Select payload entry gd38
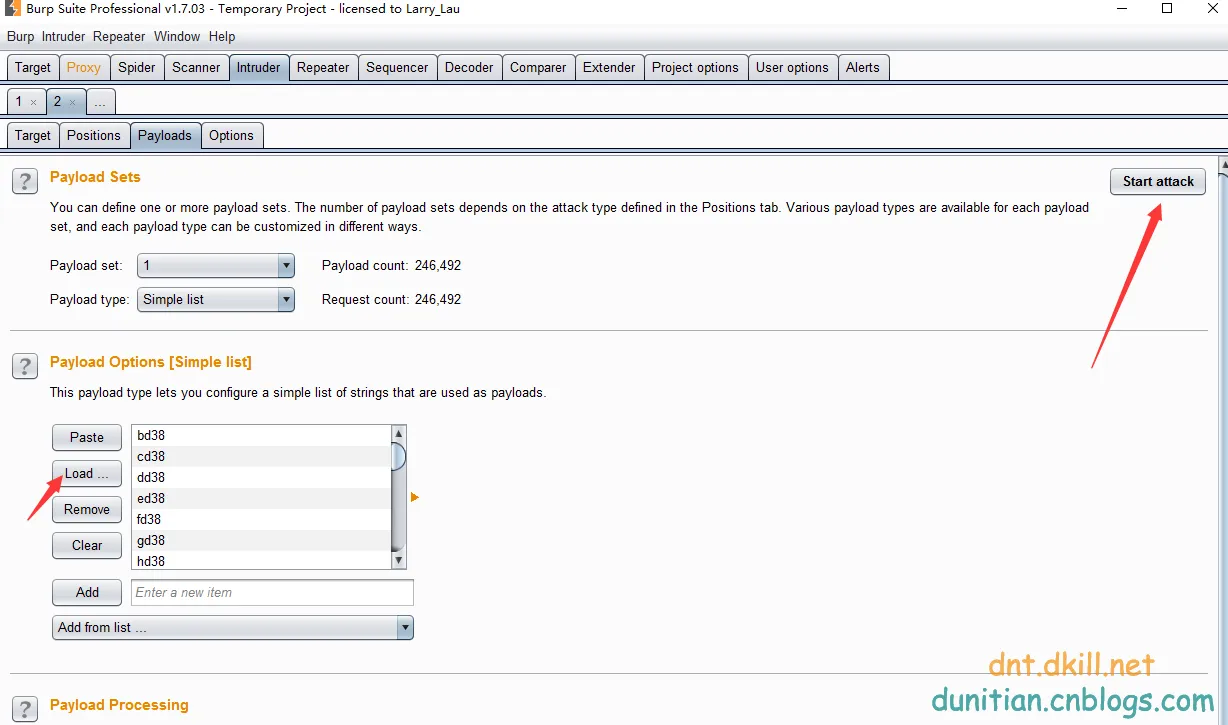The height and width of the screenshot is (725, 1228). (261, 541)
